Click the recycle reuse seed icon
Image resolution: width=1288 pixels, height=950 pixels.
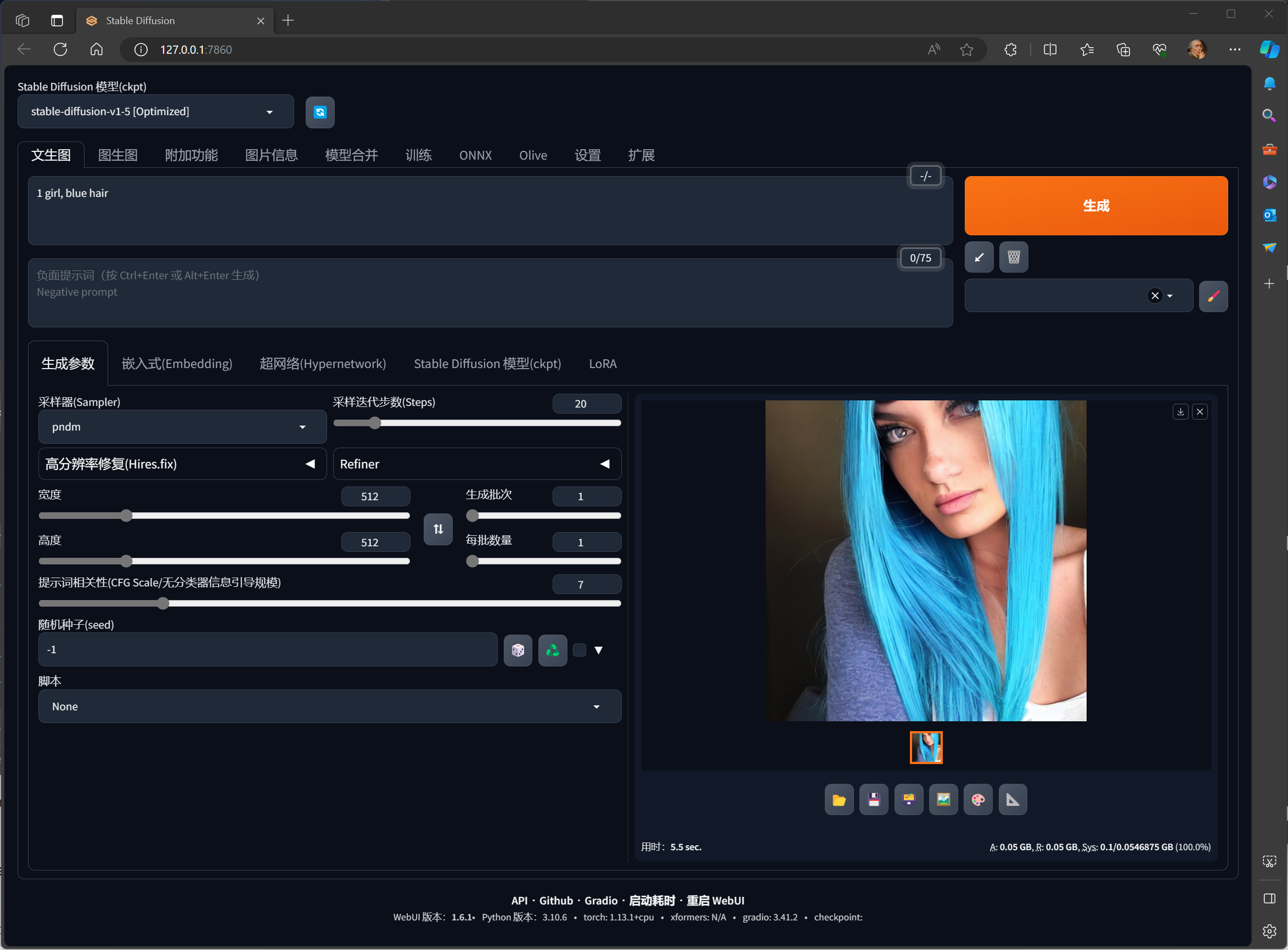coord(552,651)
